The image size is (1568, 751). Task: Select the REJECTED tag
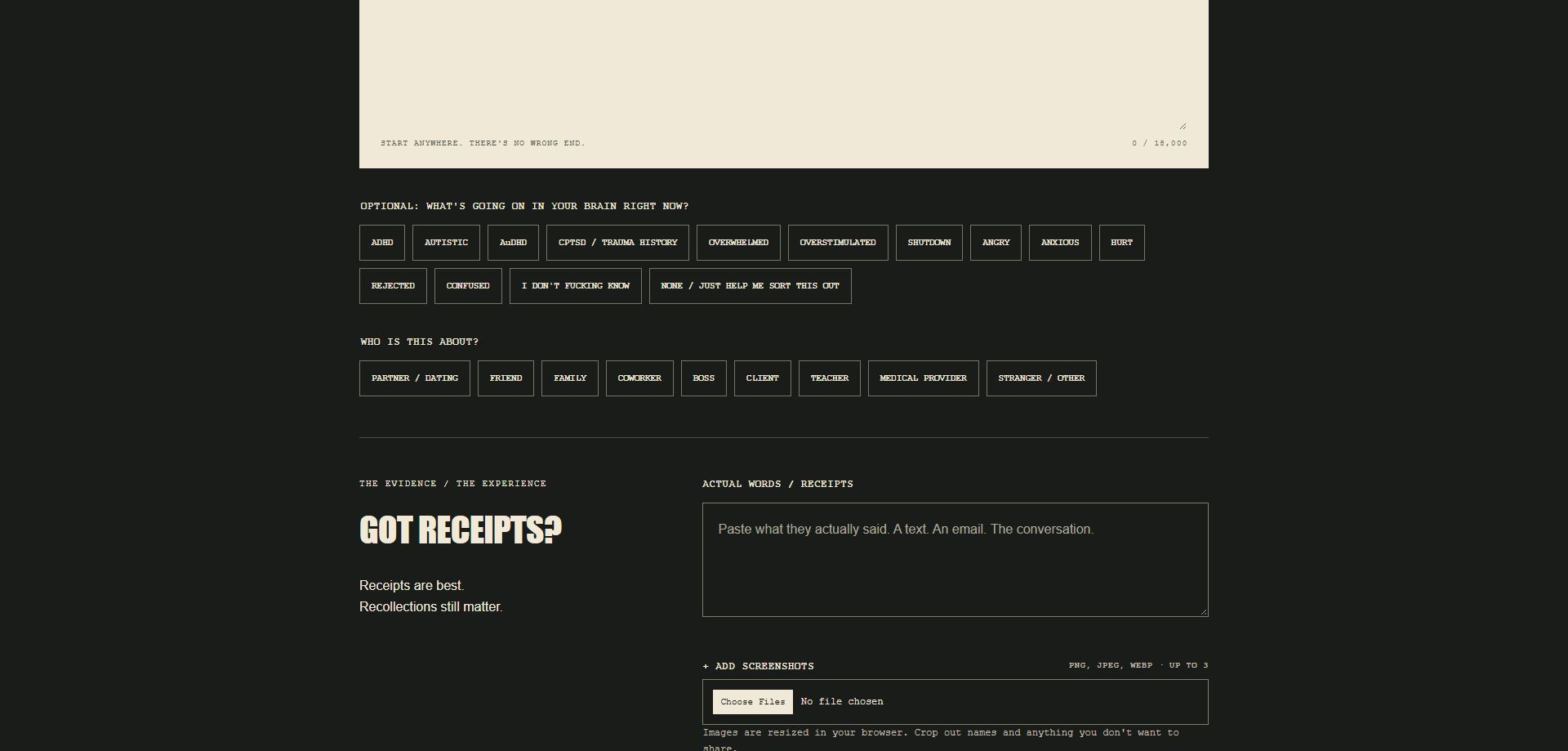tap(393, 286)
